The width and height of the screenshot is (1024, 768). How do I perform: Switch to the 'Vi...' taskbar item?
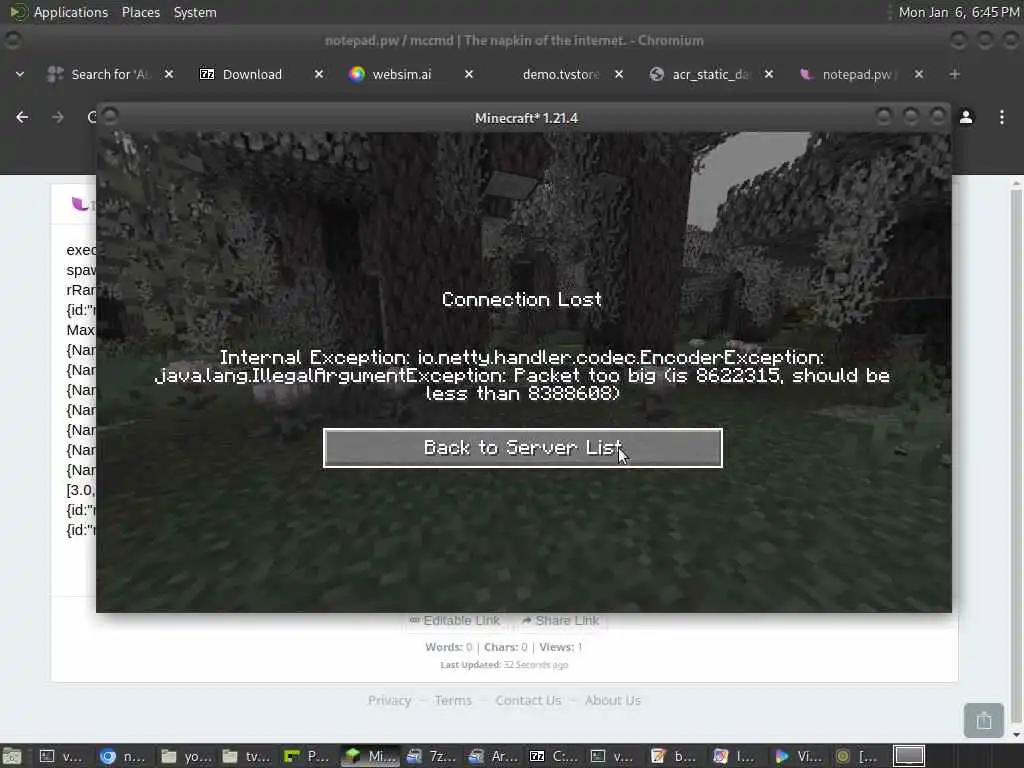(x=797, y=756)
